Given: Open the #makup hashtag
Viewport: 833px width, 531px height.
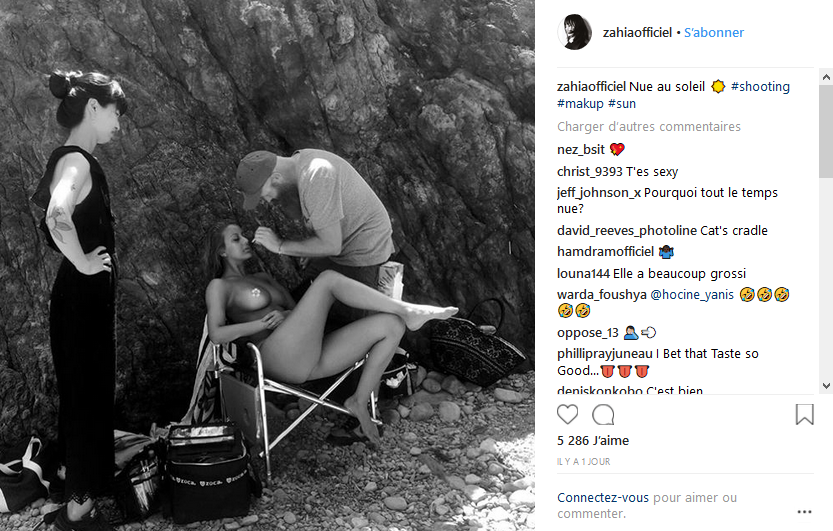Looking at the screenshot, I should pos(580,104).
